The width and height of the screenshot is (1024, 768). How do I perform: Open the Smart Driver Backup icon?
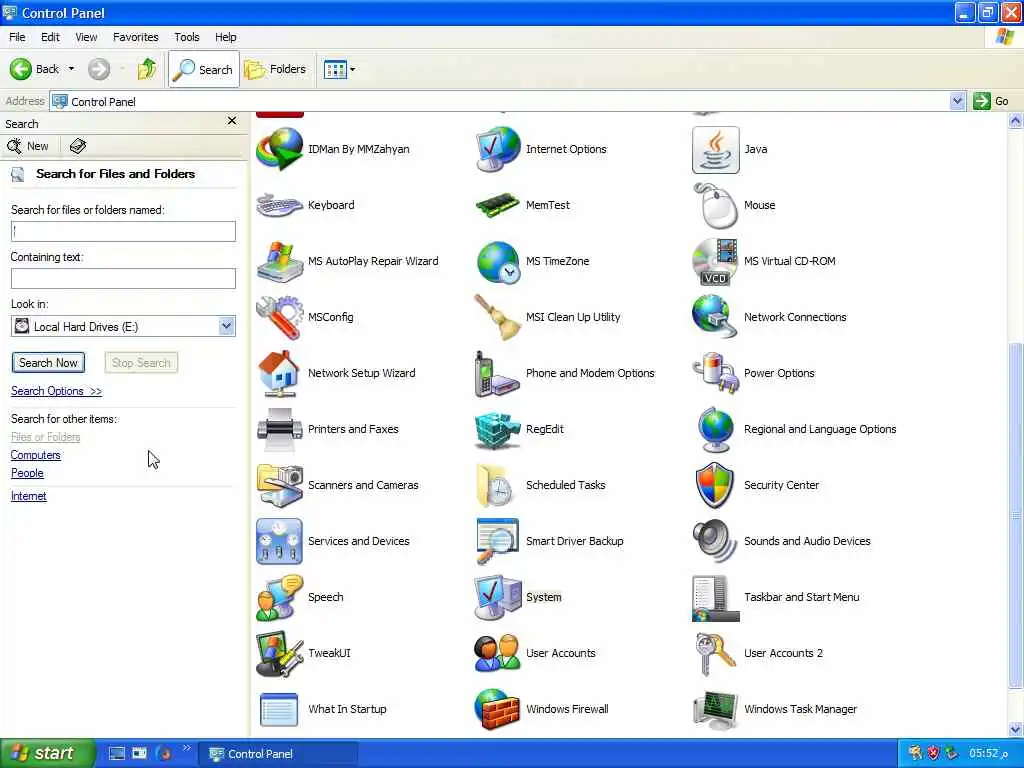pyautogui.click(x=498, y=541)
